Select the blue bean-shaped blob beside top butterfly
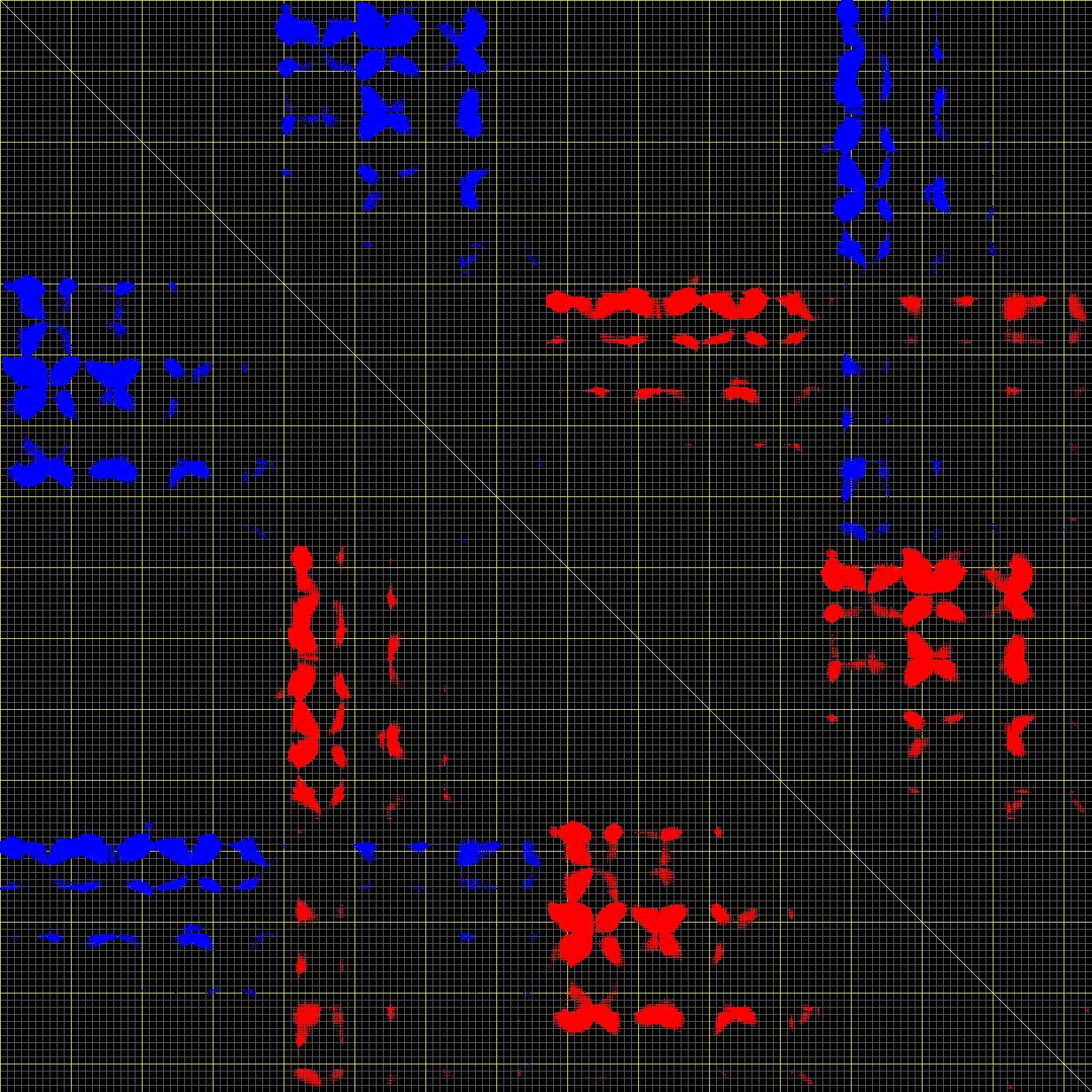This screenshot has height=1092, width=1092. 469,113
